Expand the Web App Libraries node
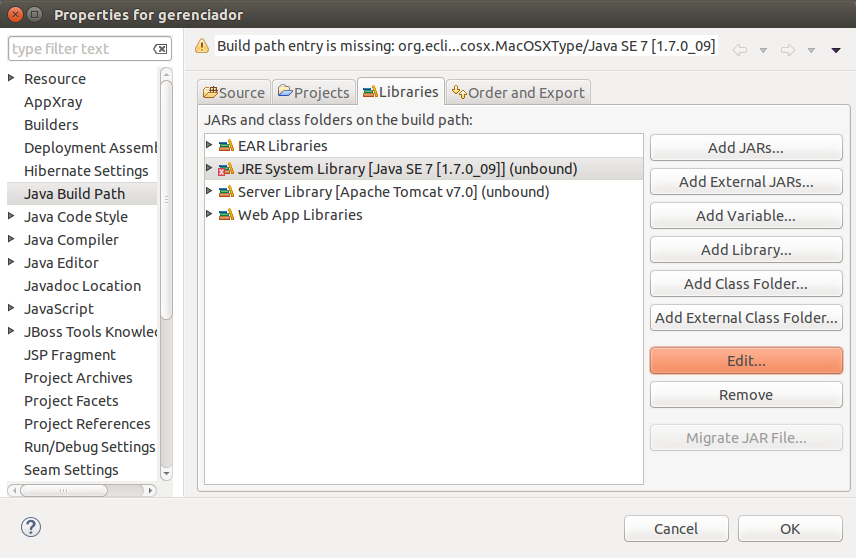 (209, 213)
